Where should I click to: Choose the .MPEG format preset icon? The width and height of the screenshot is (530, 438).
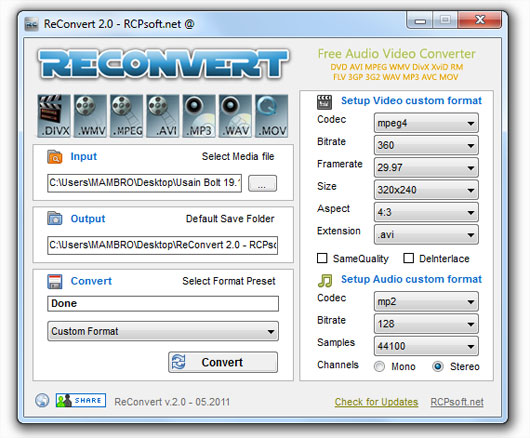coord(126,116)
